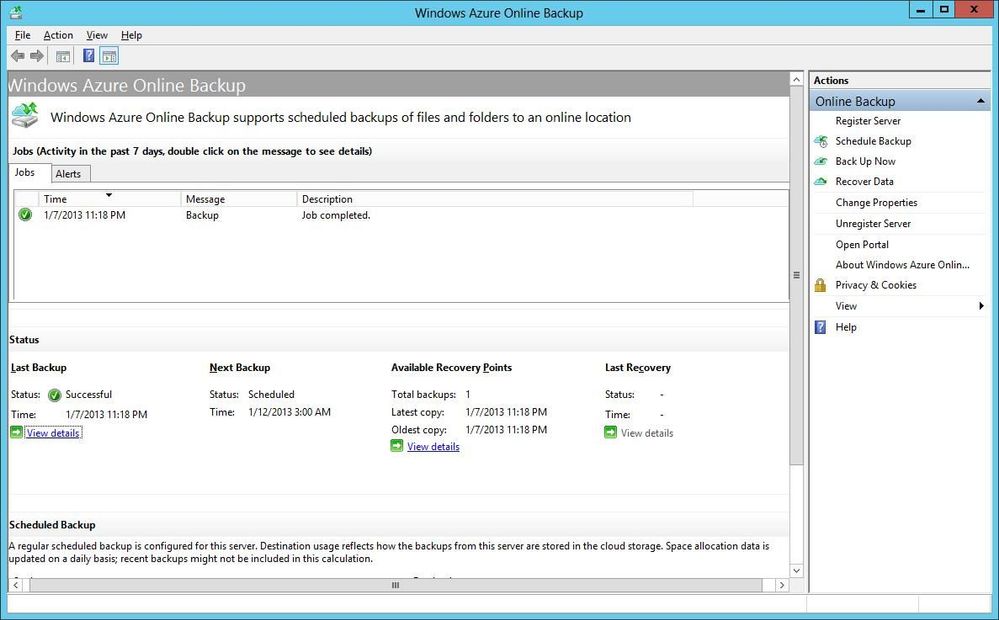The height and width of the screenshot is (620, 999).
Task: Open the Action menu
Action: pyautogui.click(x=58, y=35)
